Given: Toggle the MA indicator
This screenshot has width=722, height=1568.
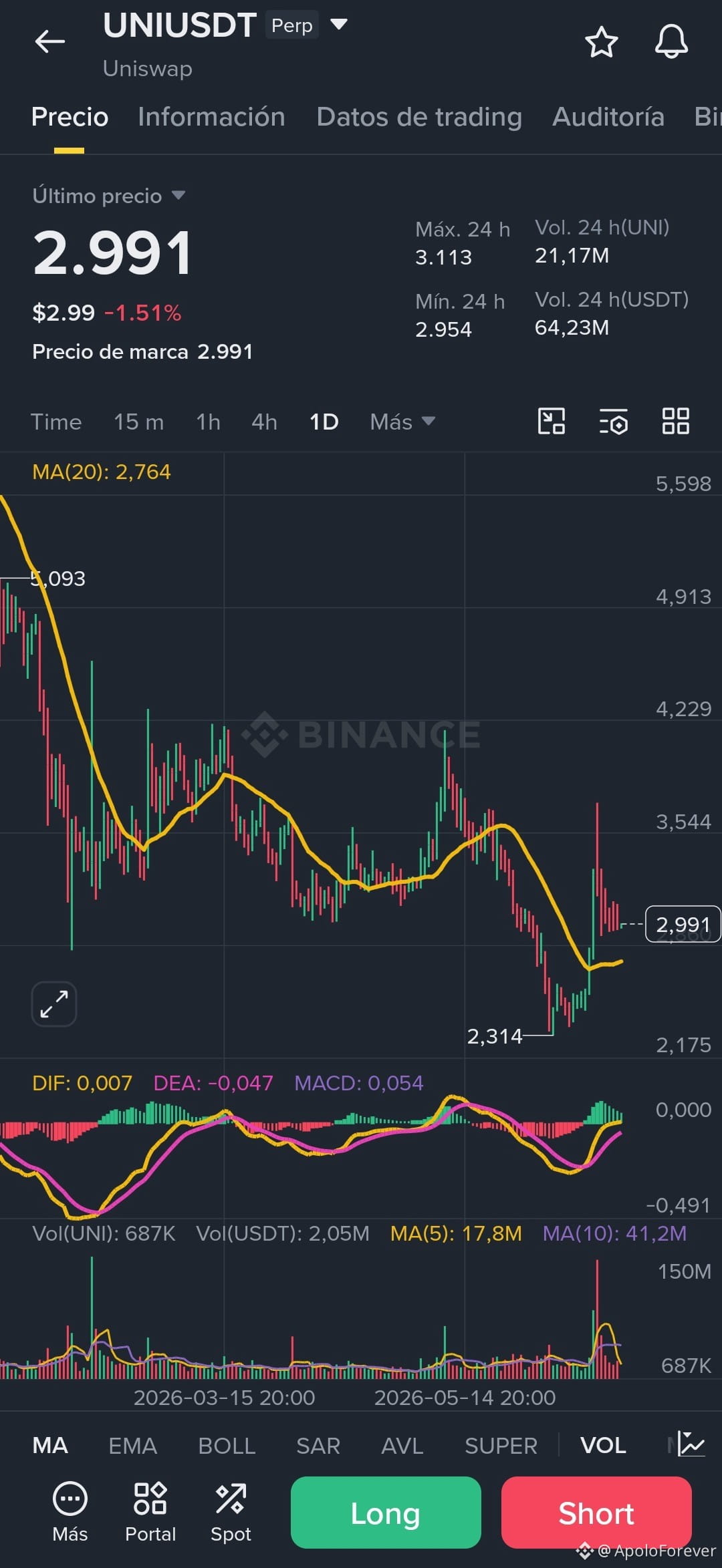Looking at the screenshot, I should (50, 1445).
